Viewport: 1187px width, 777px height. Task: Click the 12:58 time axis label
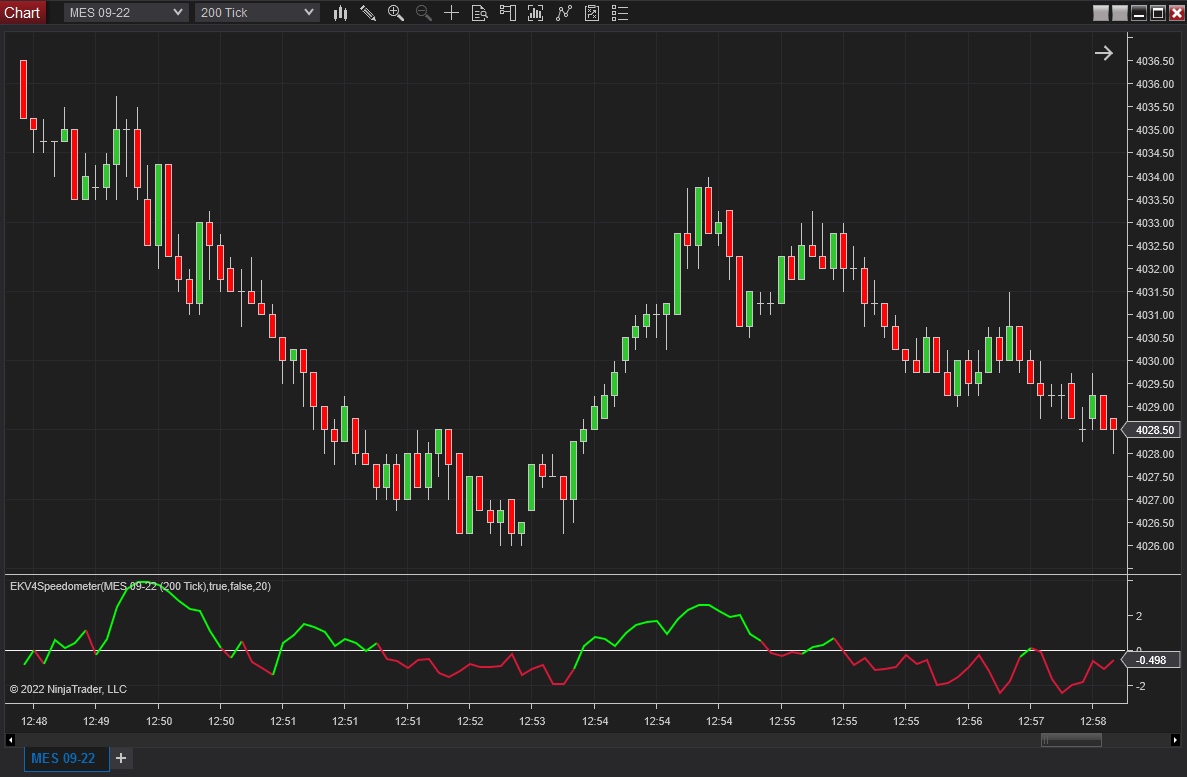(x=1093, y=721)
